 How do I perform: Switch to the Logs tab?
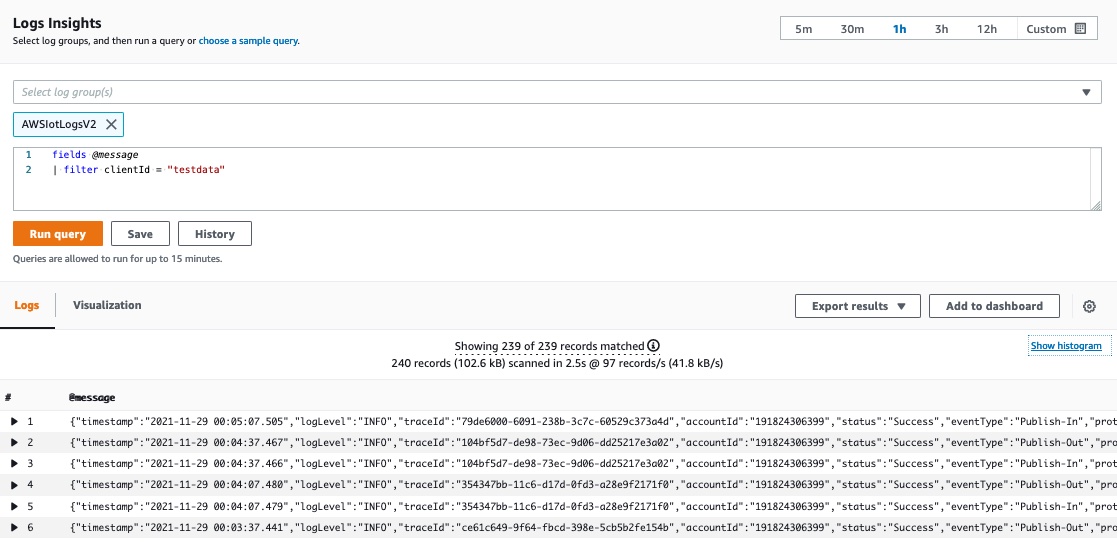click(27, 305)
